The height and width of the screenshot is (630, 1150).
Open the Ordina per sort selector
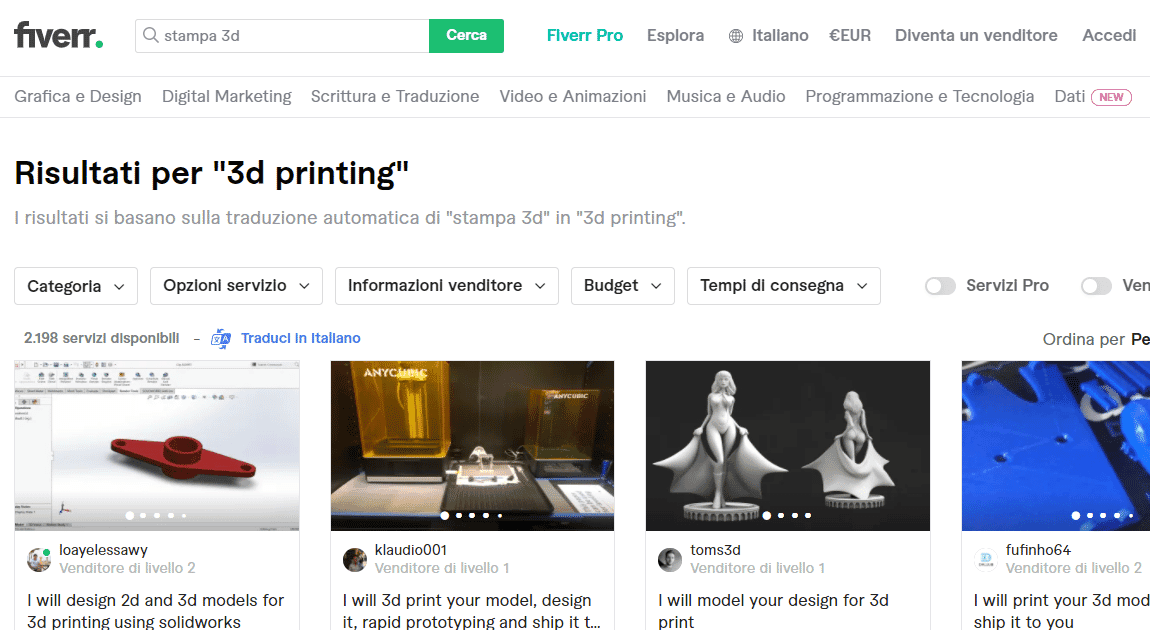coord(1096,340)
